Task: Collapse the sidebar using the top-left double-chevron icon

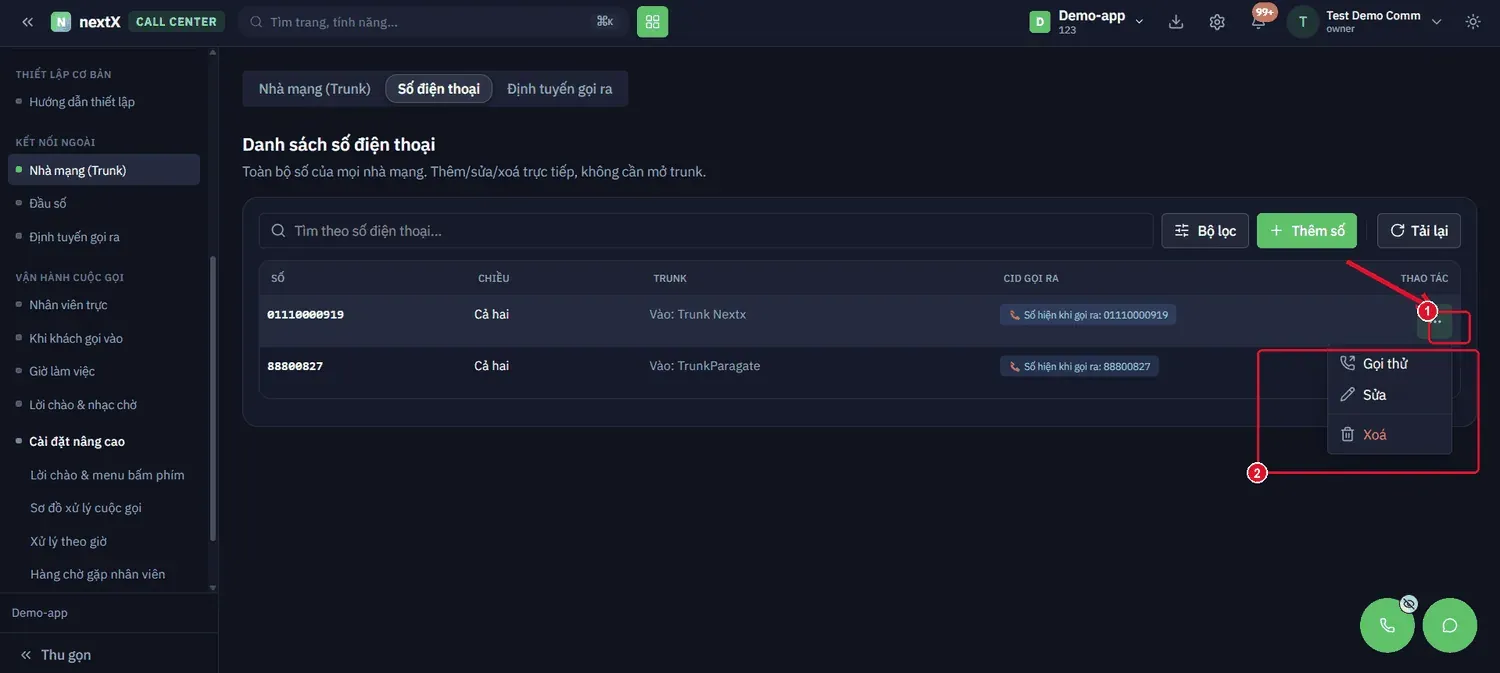Action: pyautogui.click(x=27, y=22)
